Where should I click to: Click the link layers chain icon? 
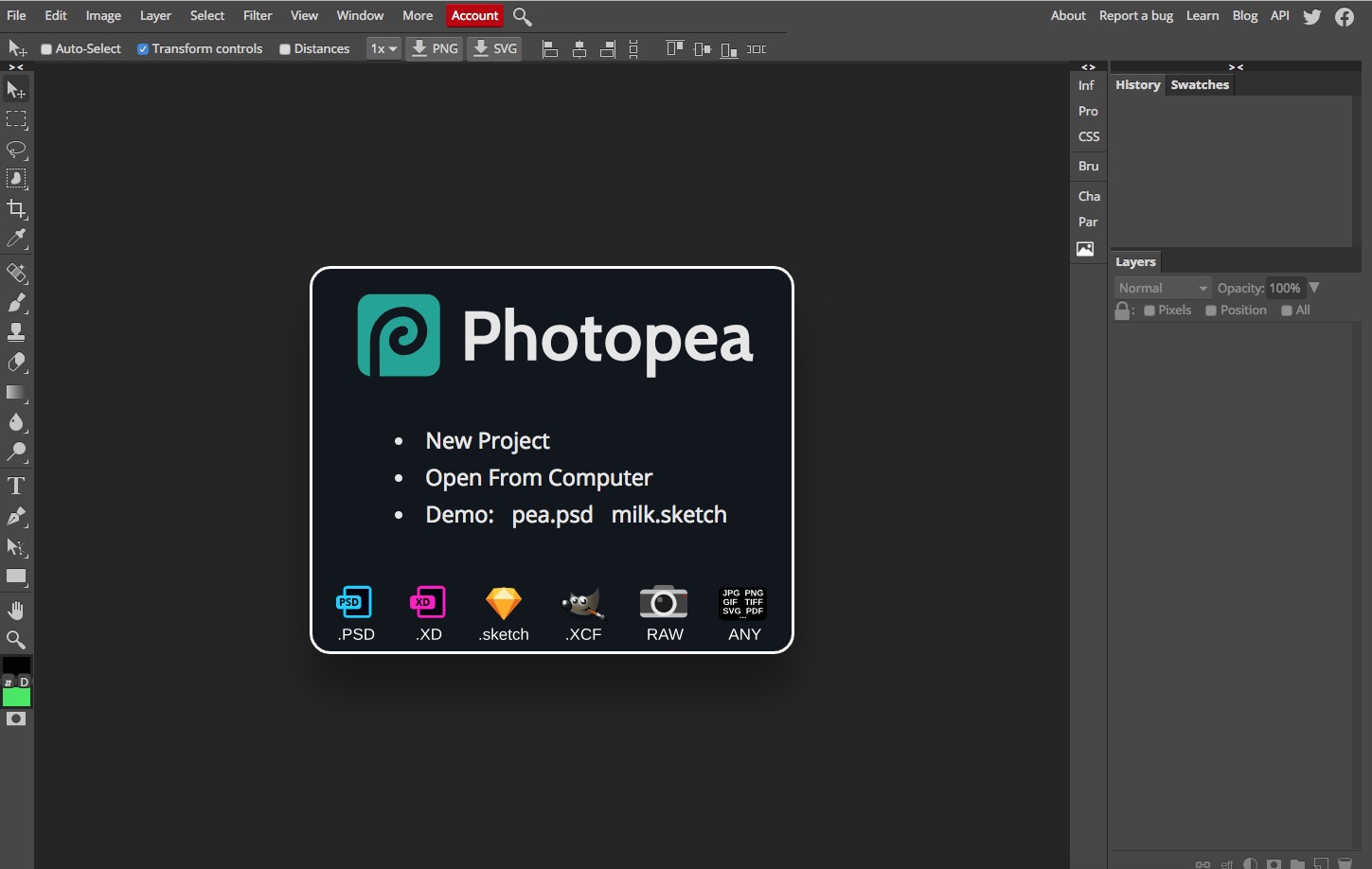point(1203,864)
